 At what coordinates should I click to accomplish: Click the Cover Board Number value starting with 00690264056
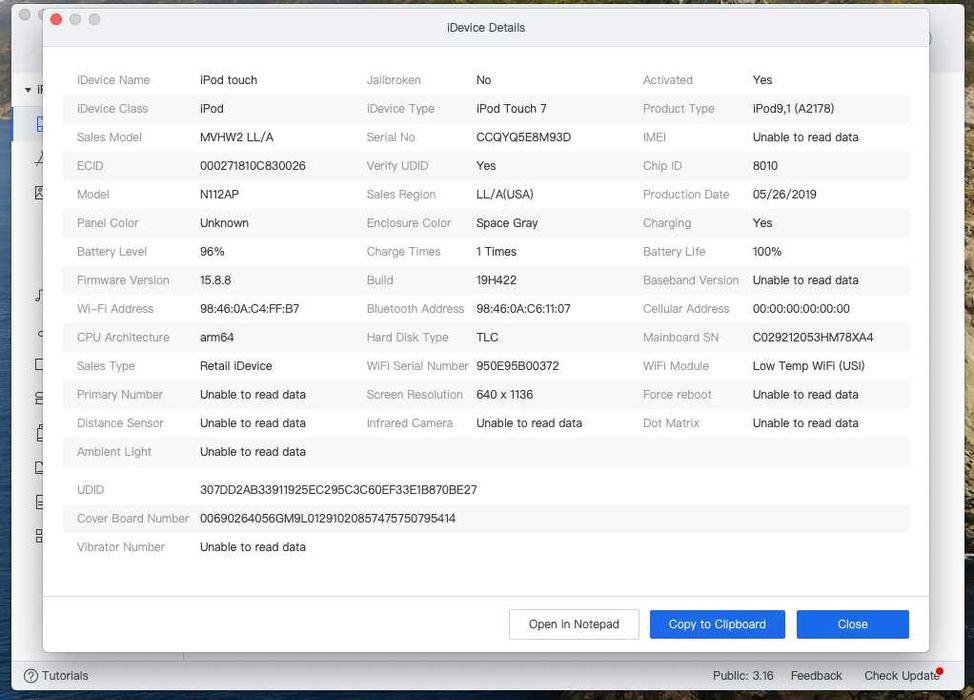[x=328, y=519]
